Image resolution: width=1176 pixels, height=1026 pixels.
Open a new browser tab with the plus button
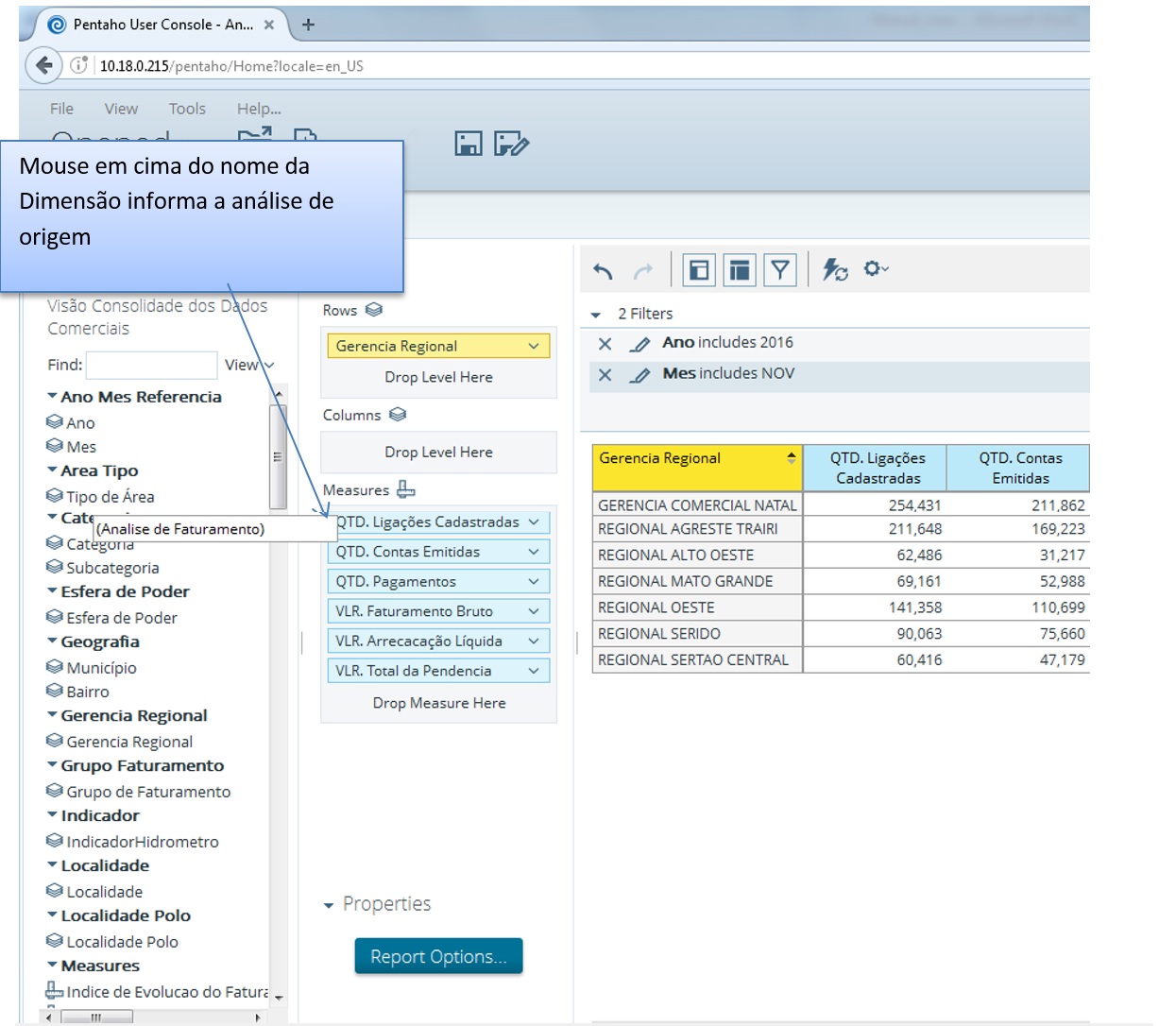pyautogui.click(x=308, y=26)
